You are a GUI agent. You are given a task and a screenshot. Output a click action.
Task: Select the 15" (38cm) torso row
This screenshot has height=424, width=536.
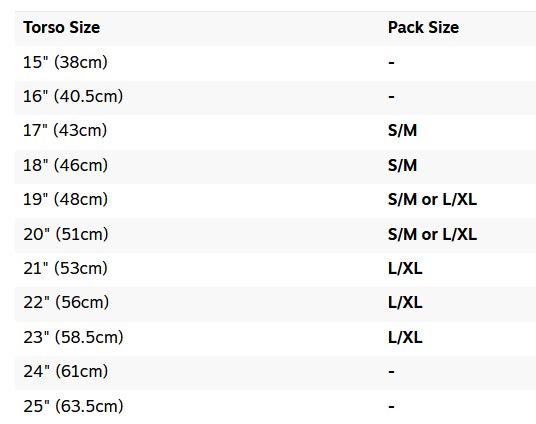tap(275, 63)
